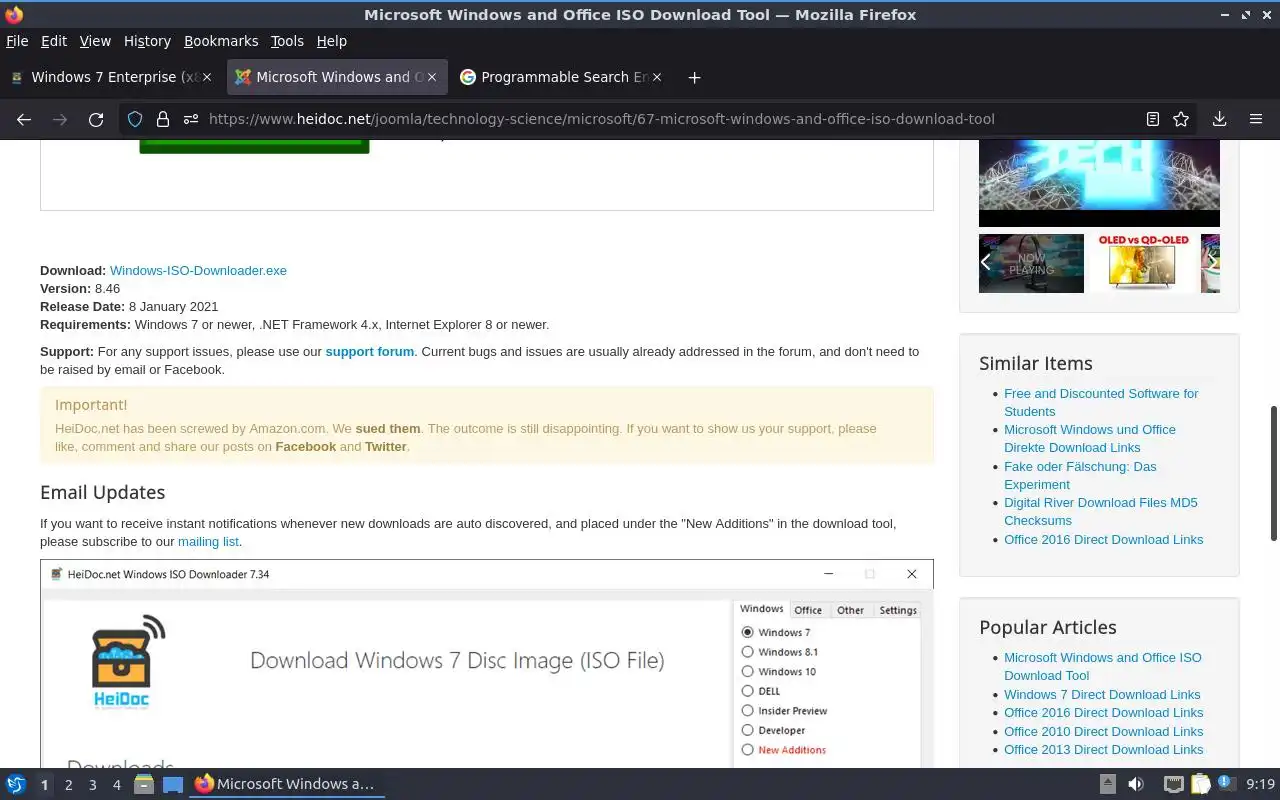Open the Tools menu
The image size is (1280, 800).
[287, 41]
